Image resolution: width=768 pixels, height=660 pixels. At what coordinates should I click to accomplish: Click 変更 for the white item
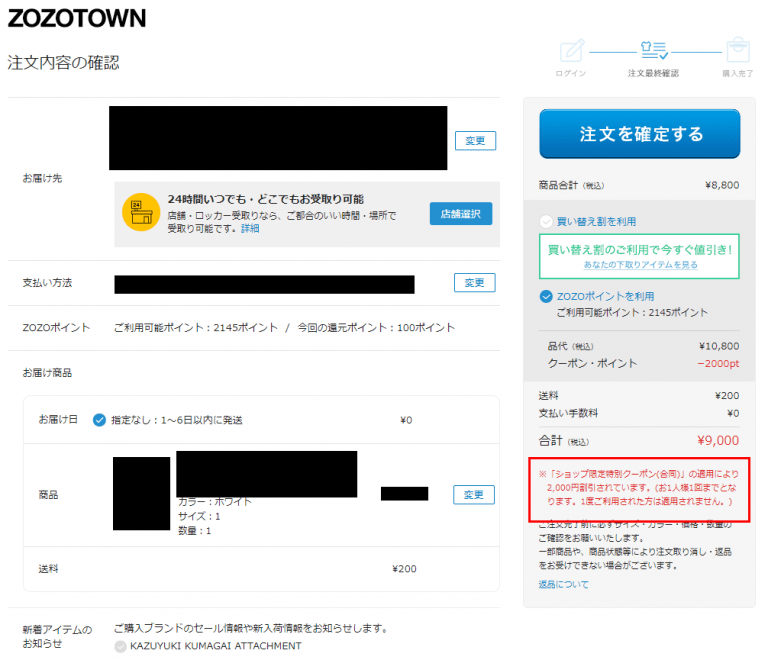(474, 495)
